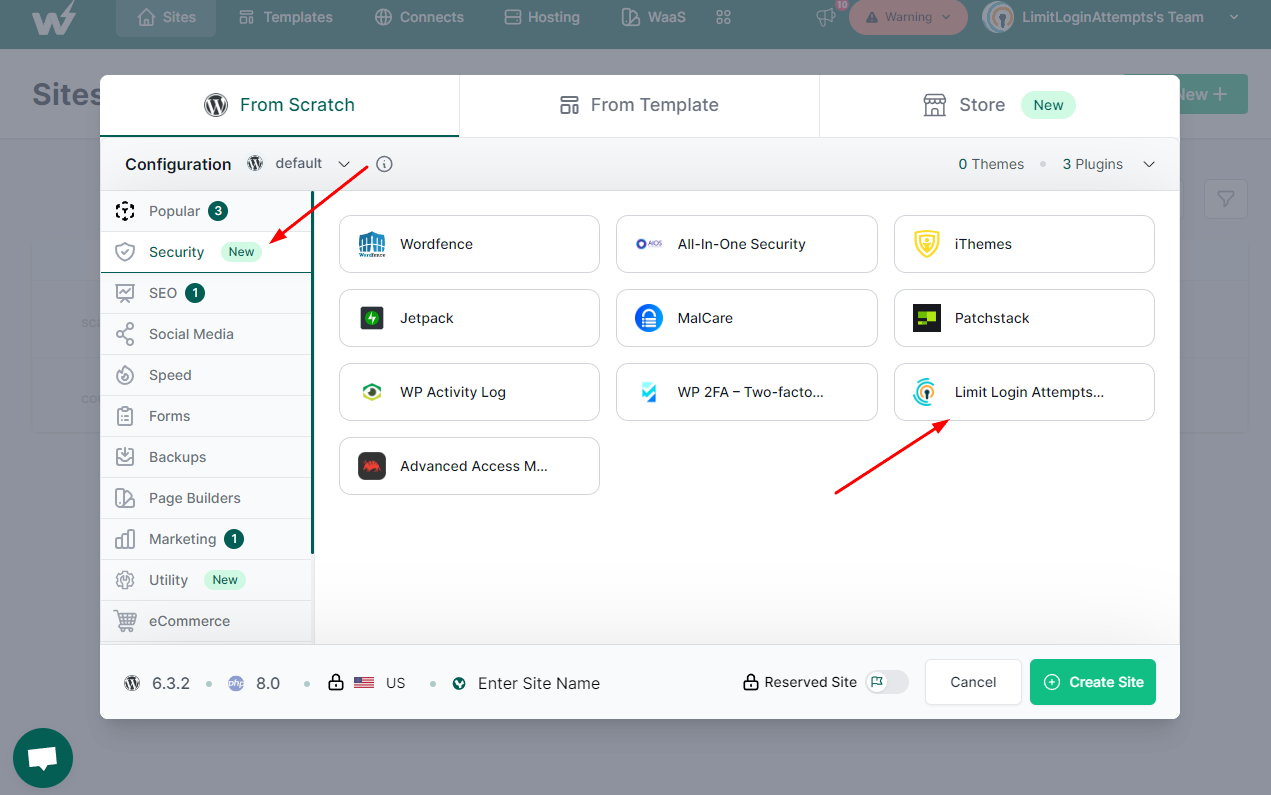Image resolution: width=1271 pixels, height=795 pixels.
Task: Open the Page Builders category
Action: click(206, 498)
